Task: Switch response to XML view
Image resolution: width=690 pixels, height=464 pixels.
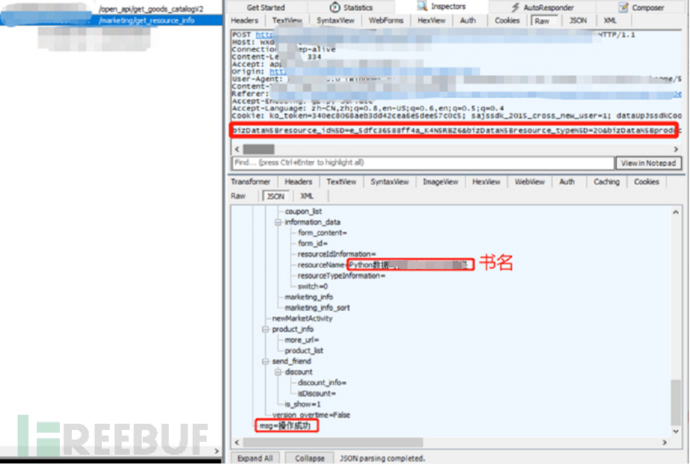Action: point(307,196)
